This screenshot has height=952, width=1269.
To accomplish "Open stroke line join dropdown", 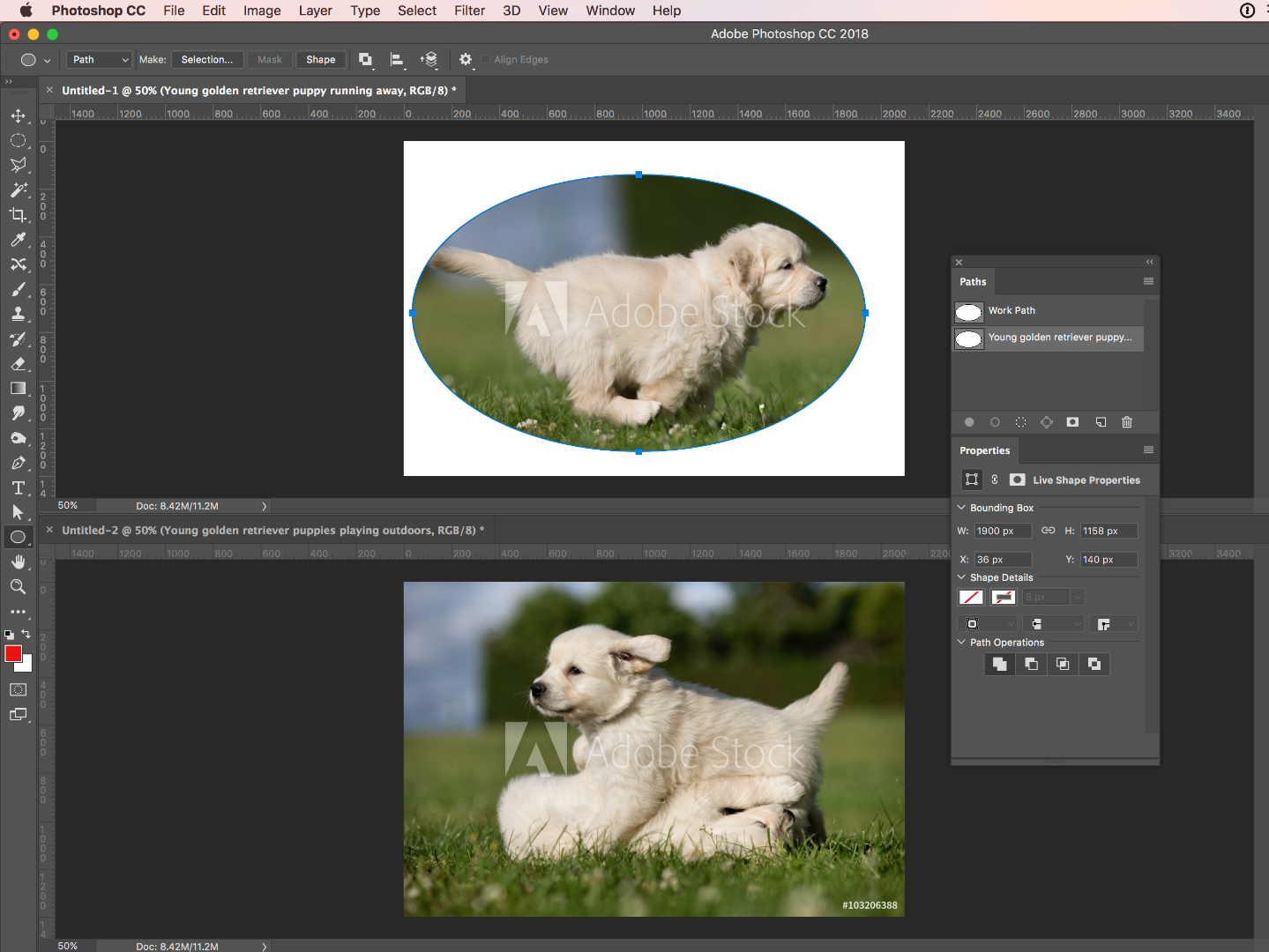I will pos(1115,624).
